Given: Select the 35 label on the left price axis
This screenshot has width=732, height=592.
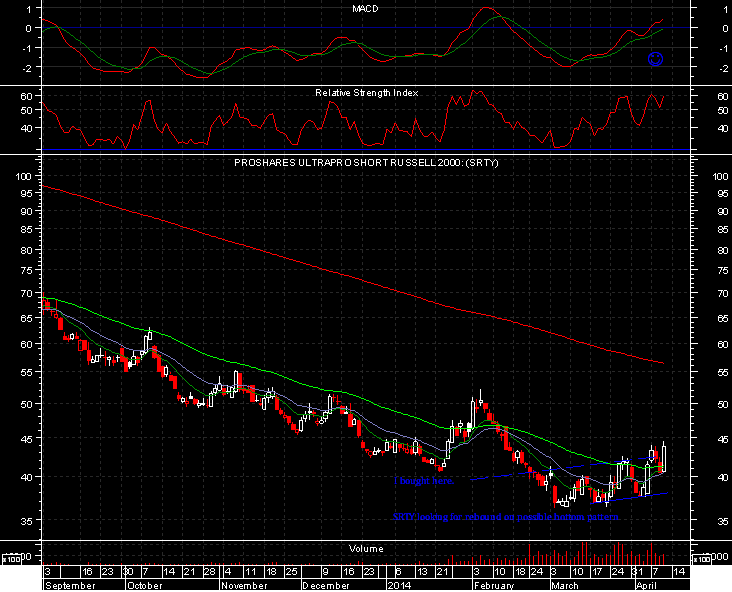Looking at the screenshot, I should coord(26,521).
